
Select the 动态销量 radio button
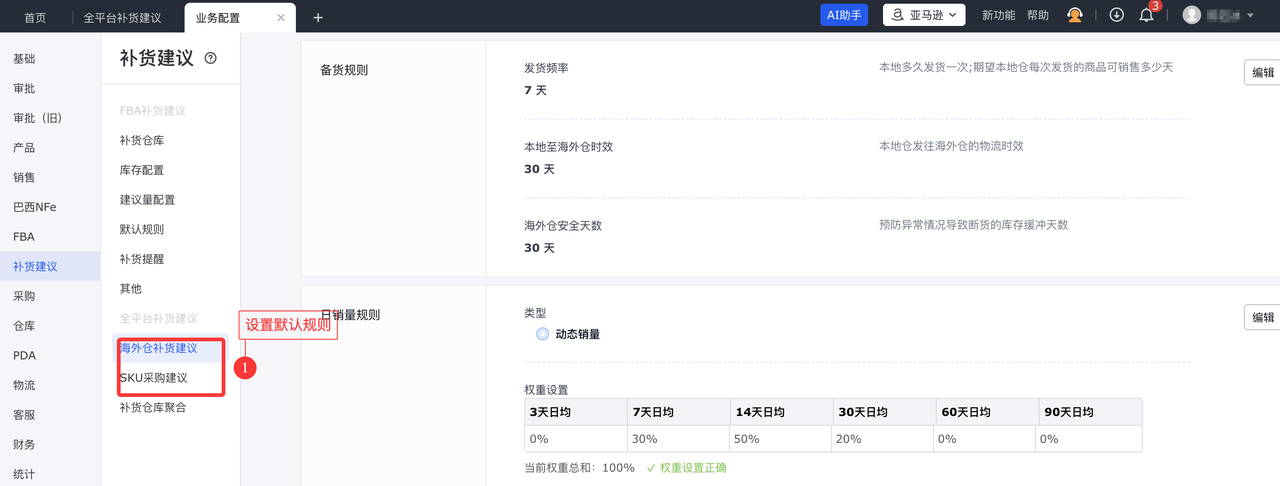542,334
